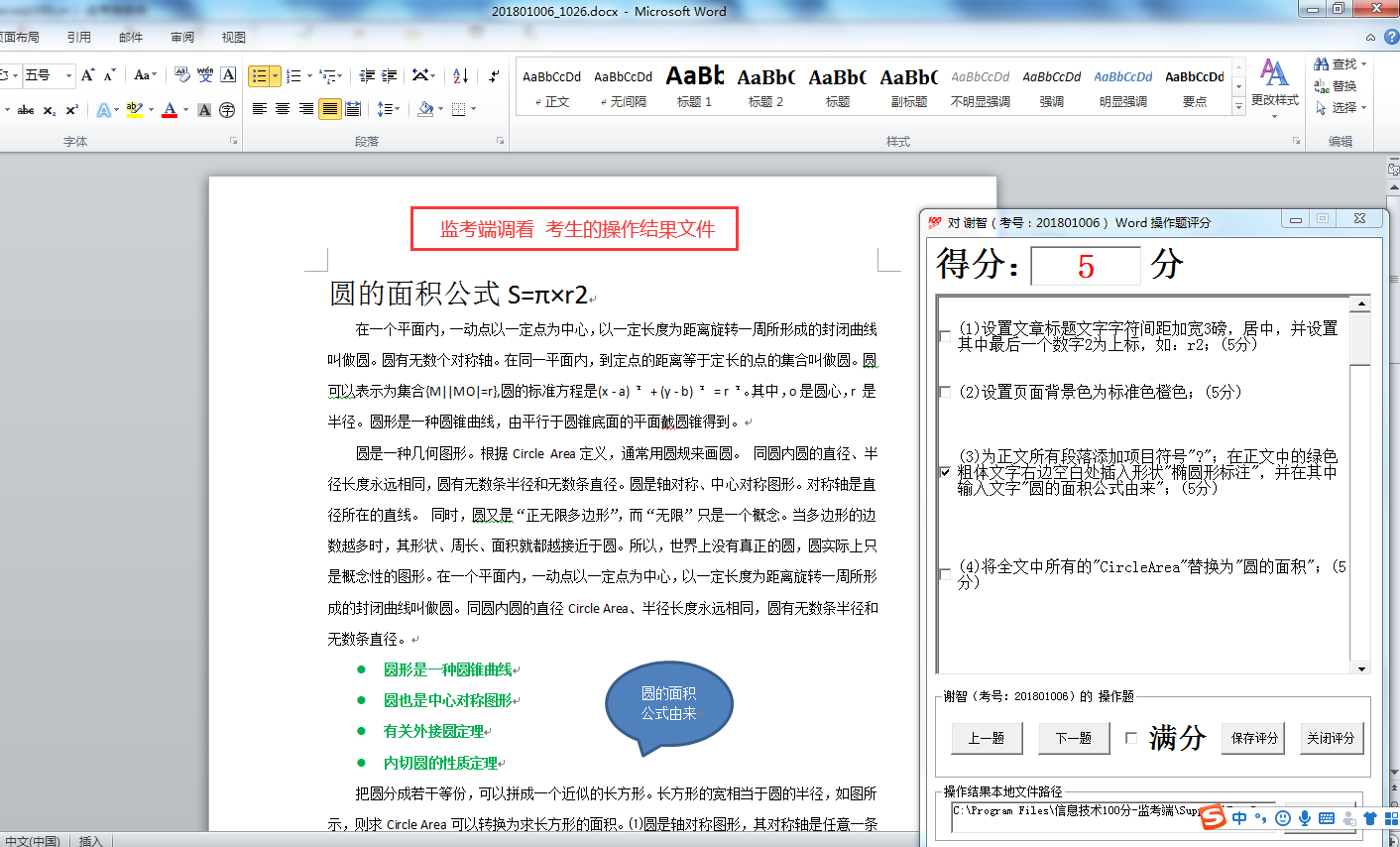This screenshot has height=847, width=1400.
Task: Center the paragraph text
Action: [x=283, y=109]
